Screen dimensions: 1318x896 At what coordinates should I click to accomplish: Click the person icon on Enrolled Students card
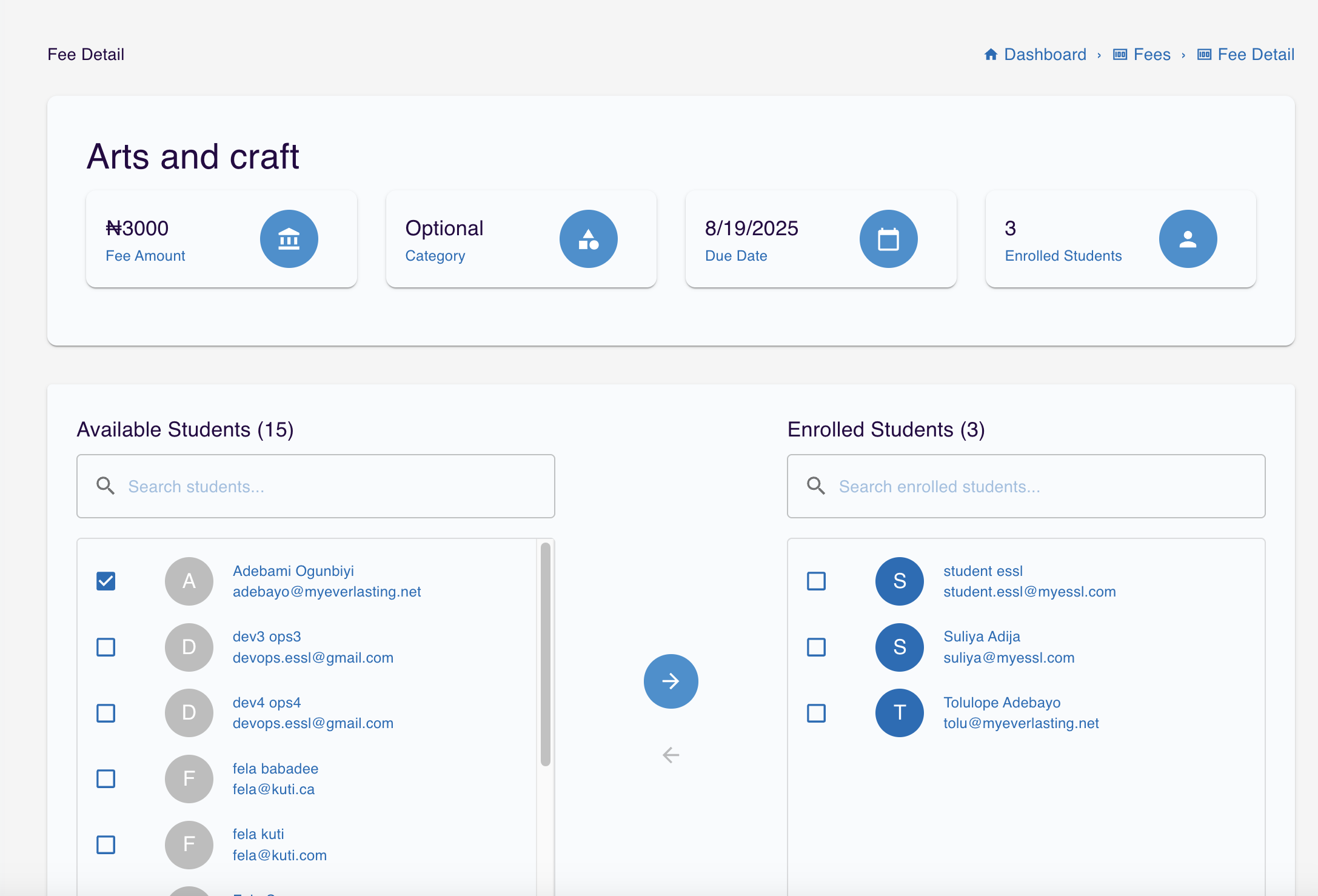(x=1188, y=239)
